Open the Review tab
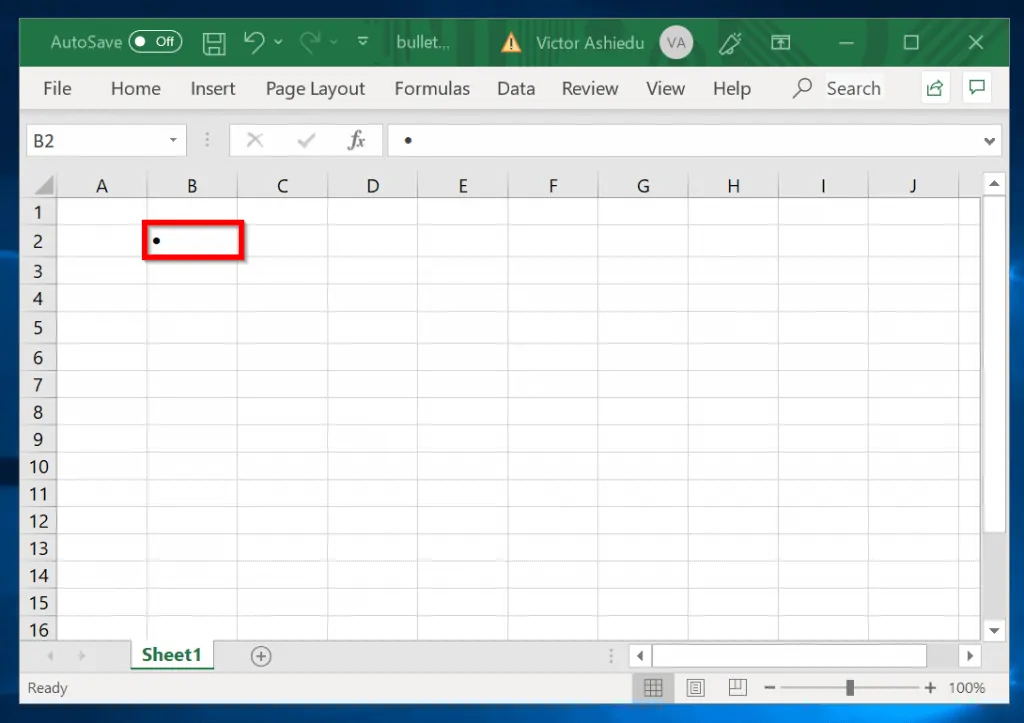This screenshot has width=1024, height=723. pos(590,88)
